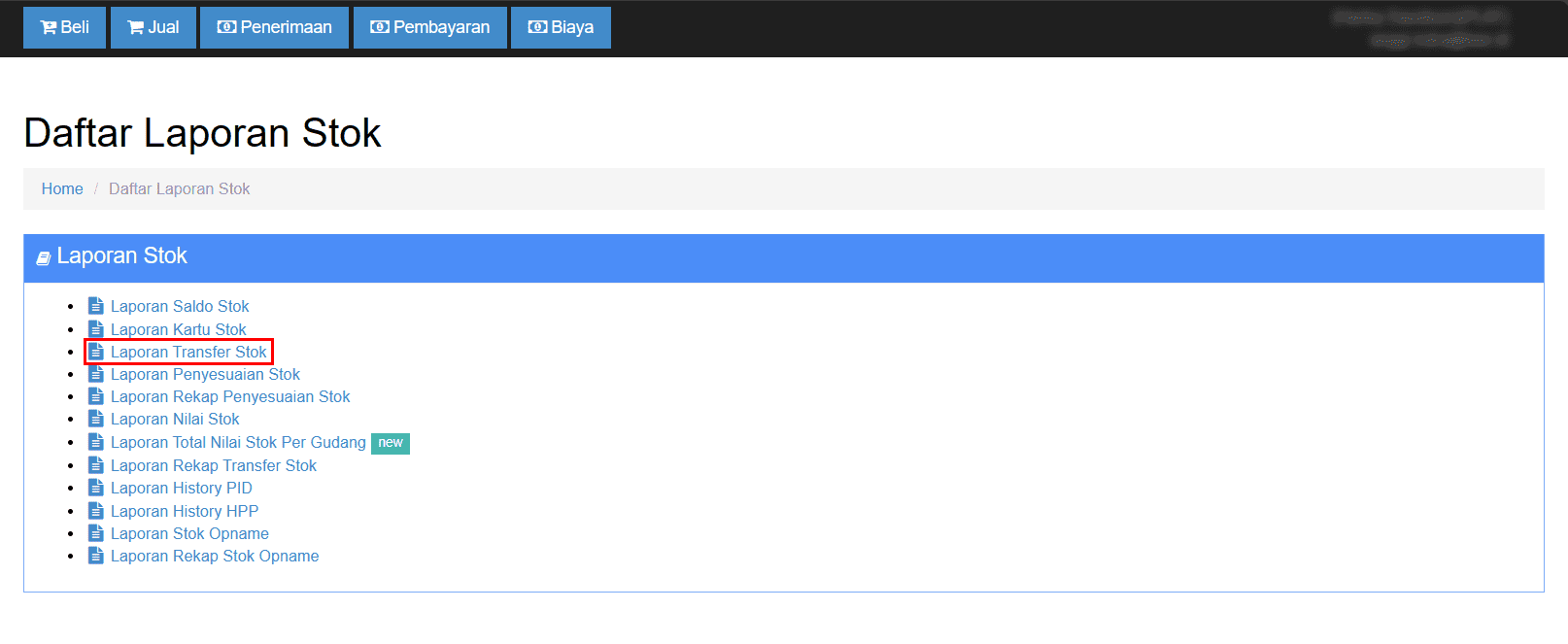Click the file icon next to Laporan Kartu Stok
1568x644 pixels.
click(96, 329)
